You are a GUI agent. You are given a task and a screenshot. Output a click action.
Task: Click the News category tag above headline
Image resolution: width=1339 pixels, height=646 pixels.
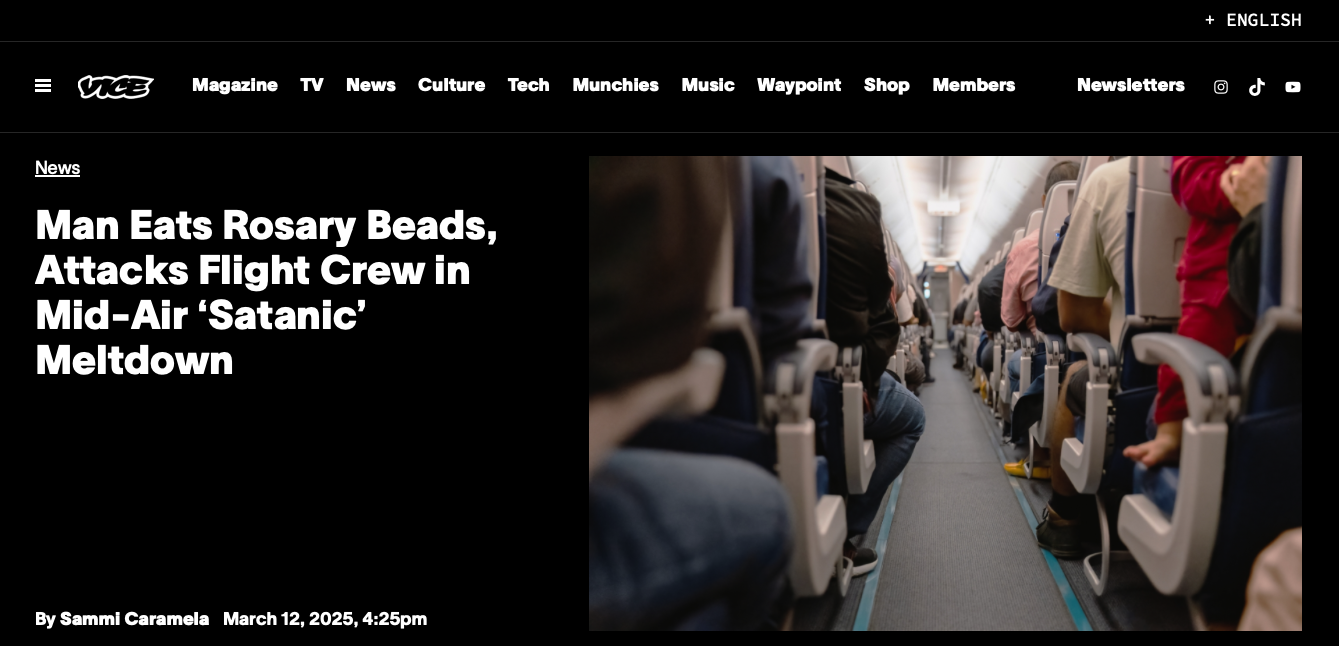57,168
